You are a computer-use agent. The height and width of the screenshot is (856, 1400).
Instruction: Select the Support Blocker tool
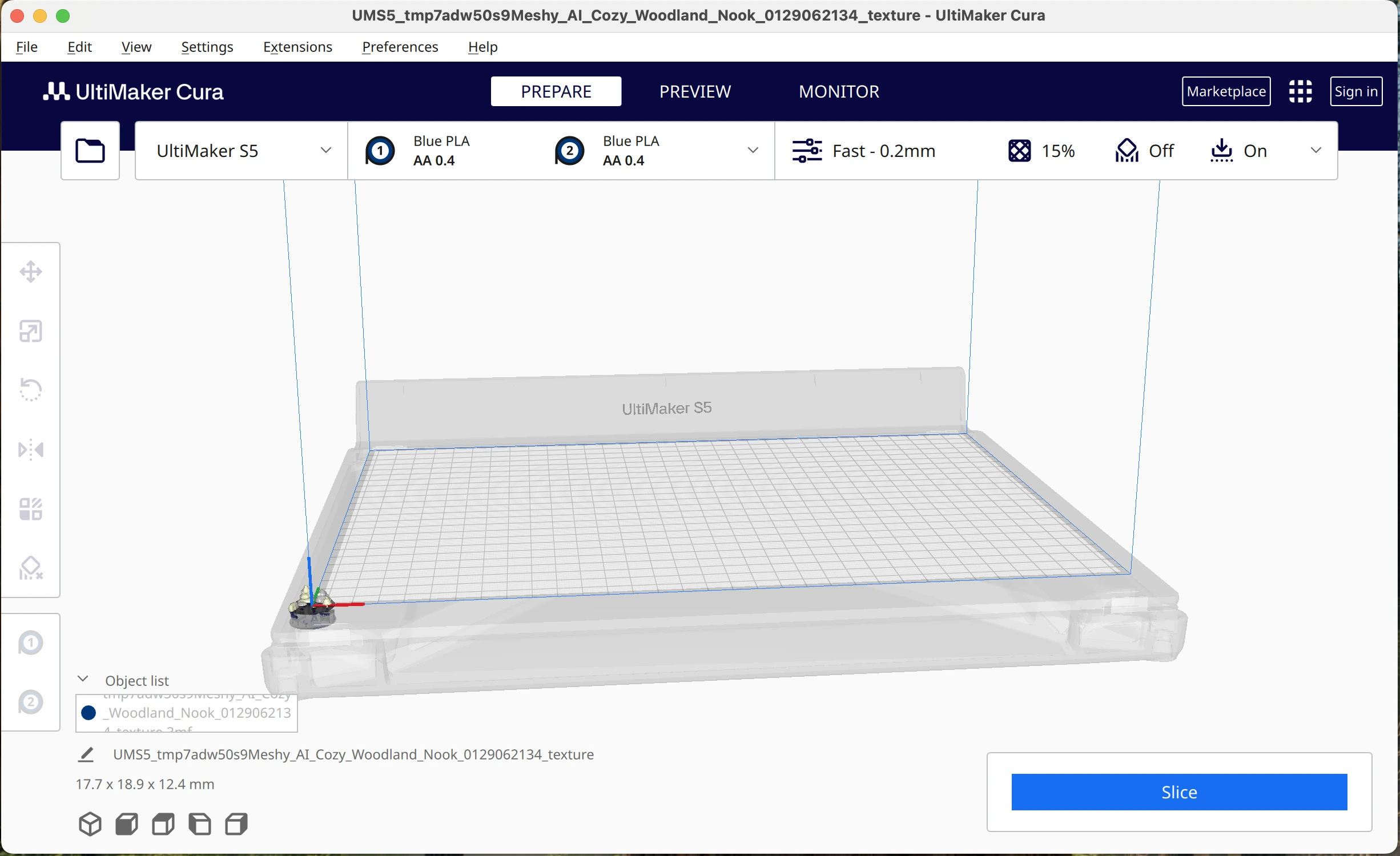tap(31, 568)
